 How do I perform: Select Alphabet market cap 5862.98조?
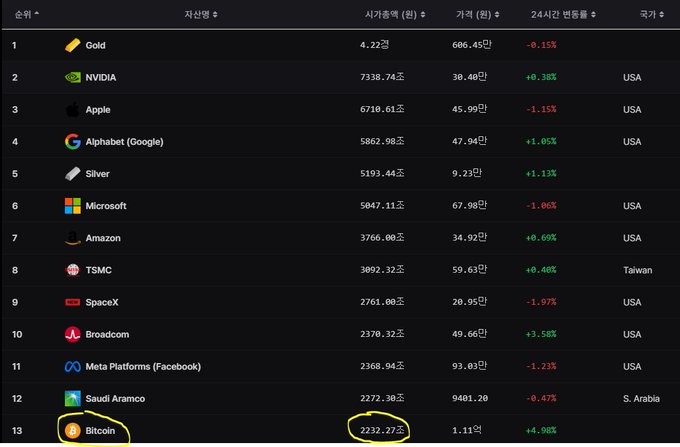tap(382, 141)
